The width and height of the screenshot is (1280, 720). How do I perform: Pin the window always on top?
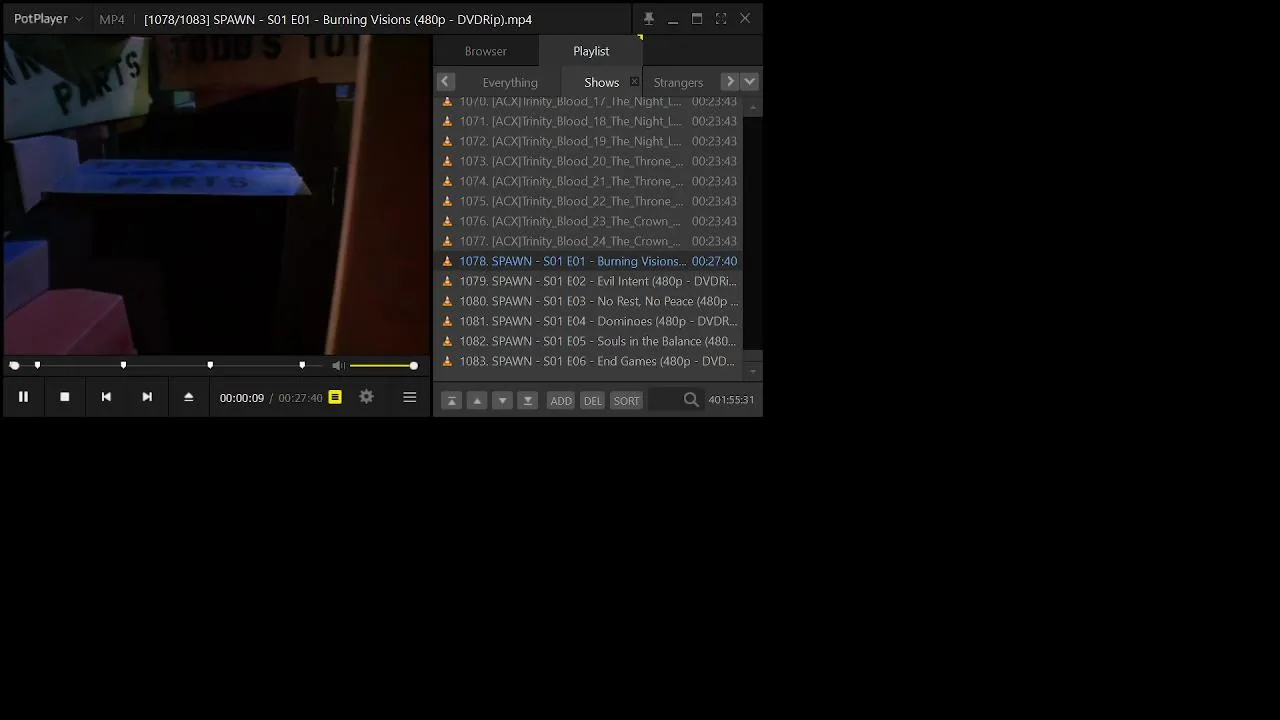(648, 18)
